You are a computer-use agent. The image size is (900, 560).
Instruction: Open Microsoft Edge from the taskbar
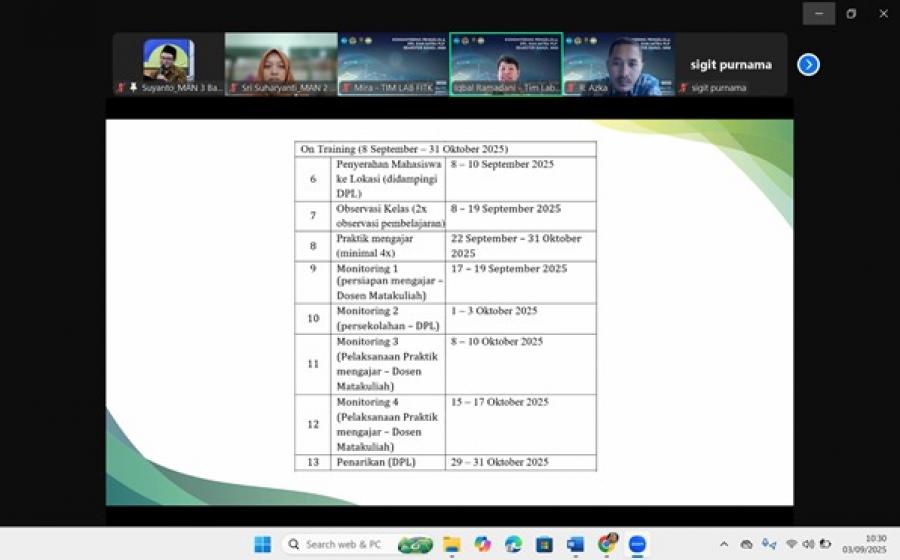click(x=513, y=544)
